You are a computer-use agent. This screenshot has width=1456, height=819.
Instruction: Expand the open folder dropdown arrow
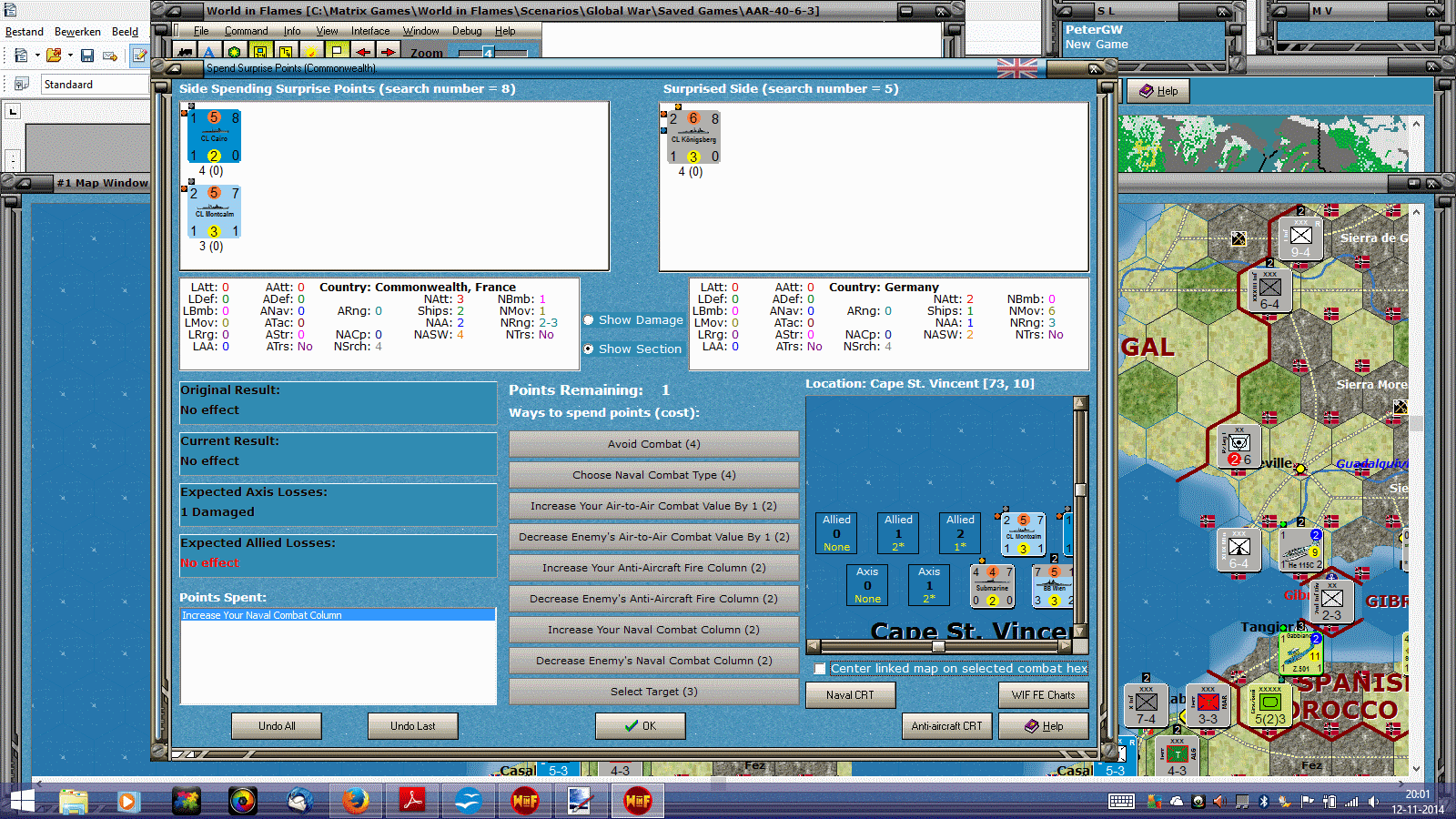click(x=70, y=56)
